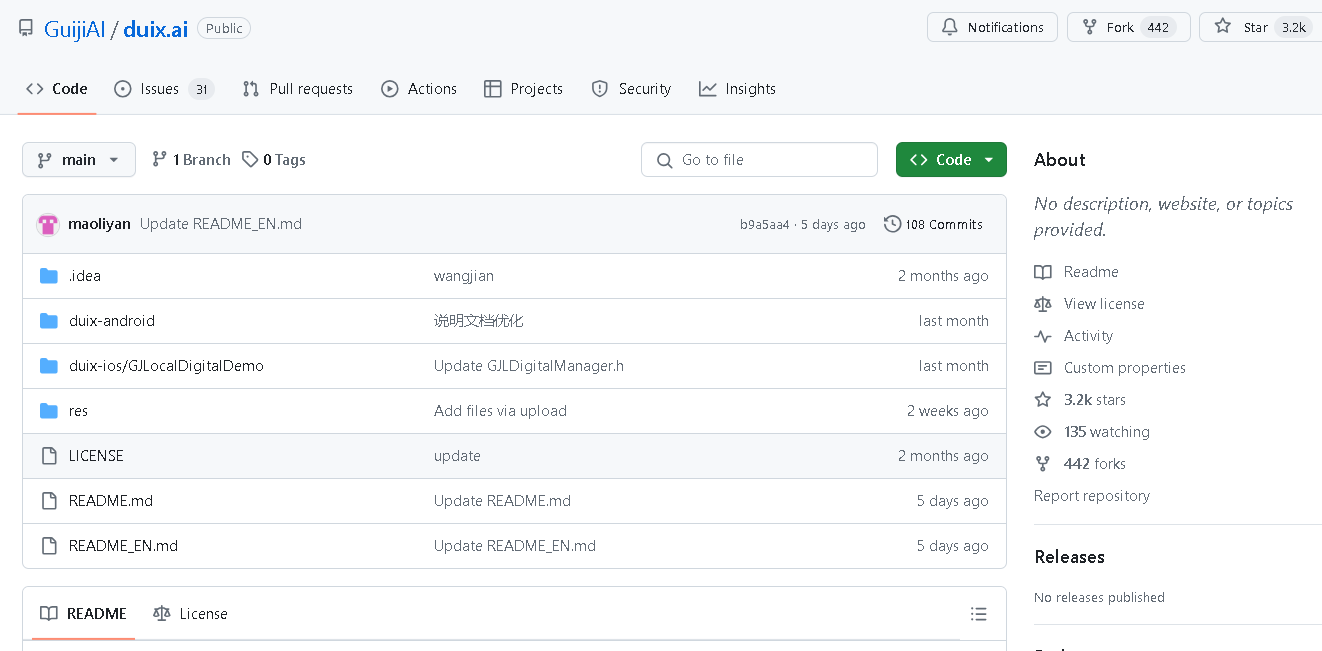Open the res folder
Viewport: 1322px width, 651px height.
[78, 411]
